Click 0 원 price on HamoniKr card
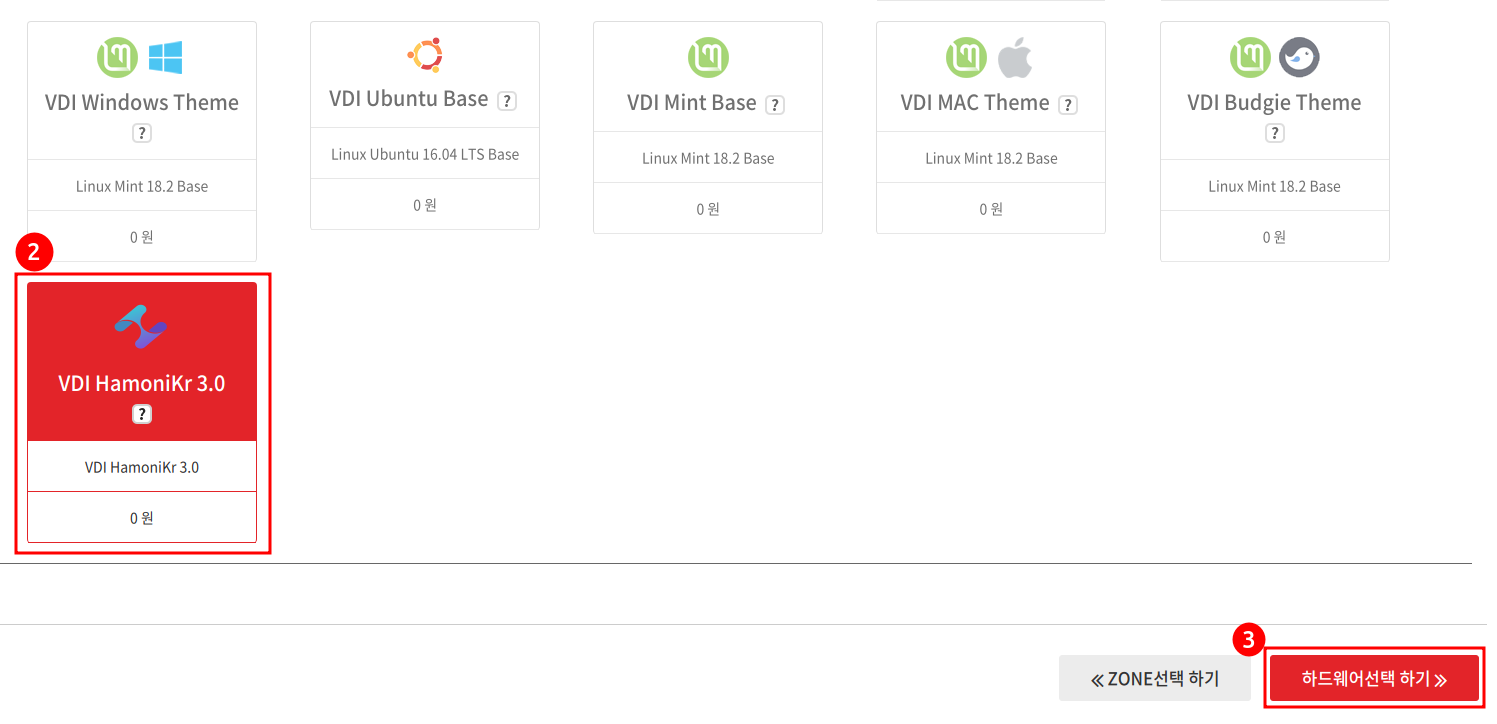Image resolution: width=1497 pixels, height=724 pixels. (x=142, y=518)
